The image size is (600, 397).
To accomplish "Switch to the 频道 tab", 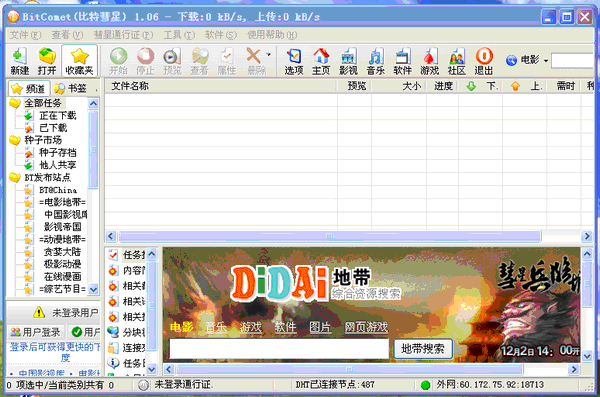I will pos(29,88).
